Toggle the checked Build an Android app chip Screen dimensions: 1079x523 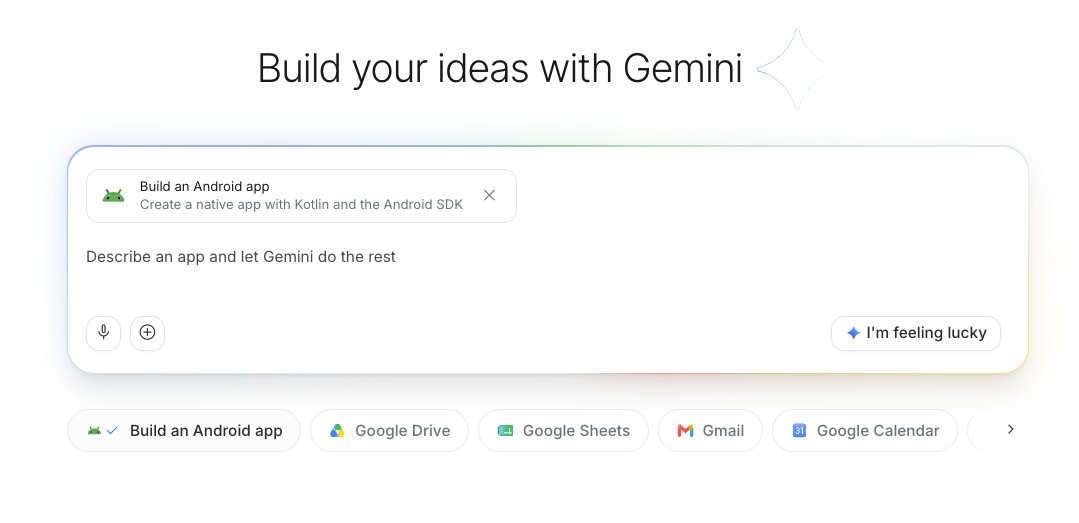click(184, 431)
